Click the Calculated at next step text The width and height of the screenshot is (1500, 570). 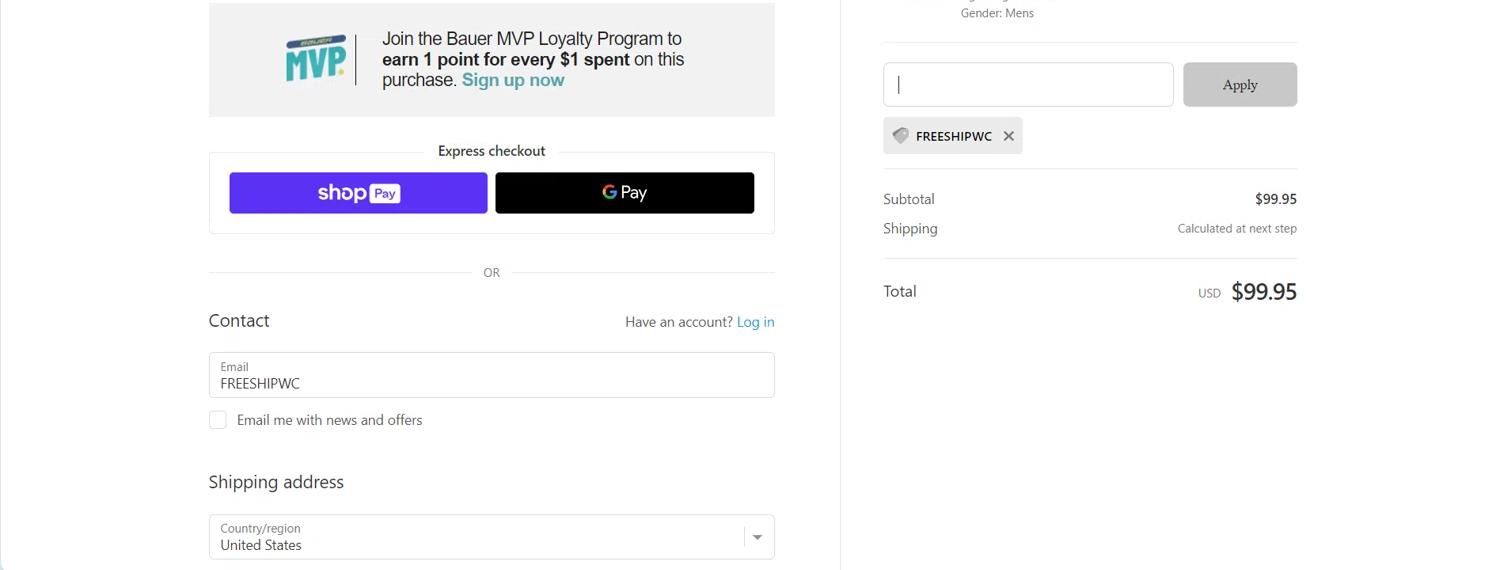pos(1237,229)
